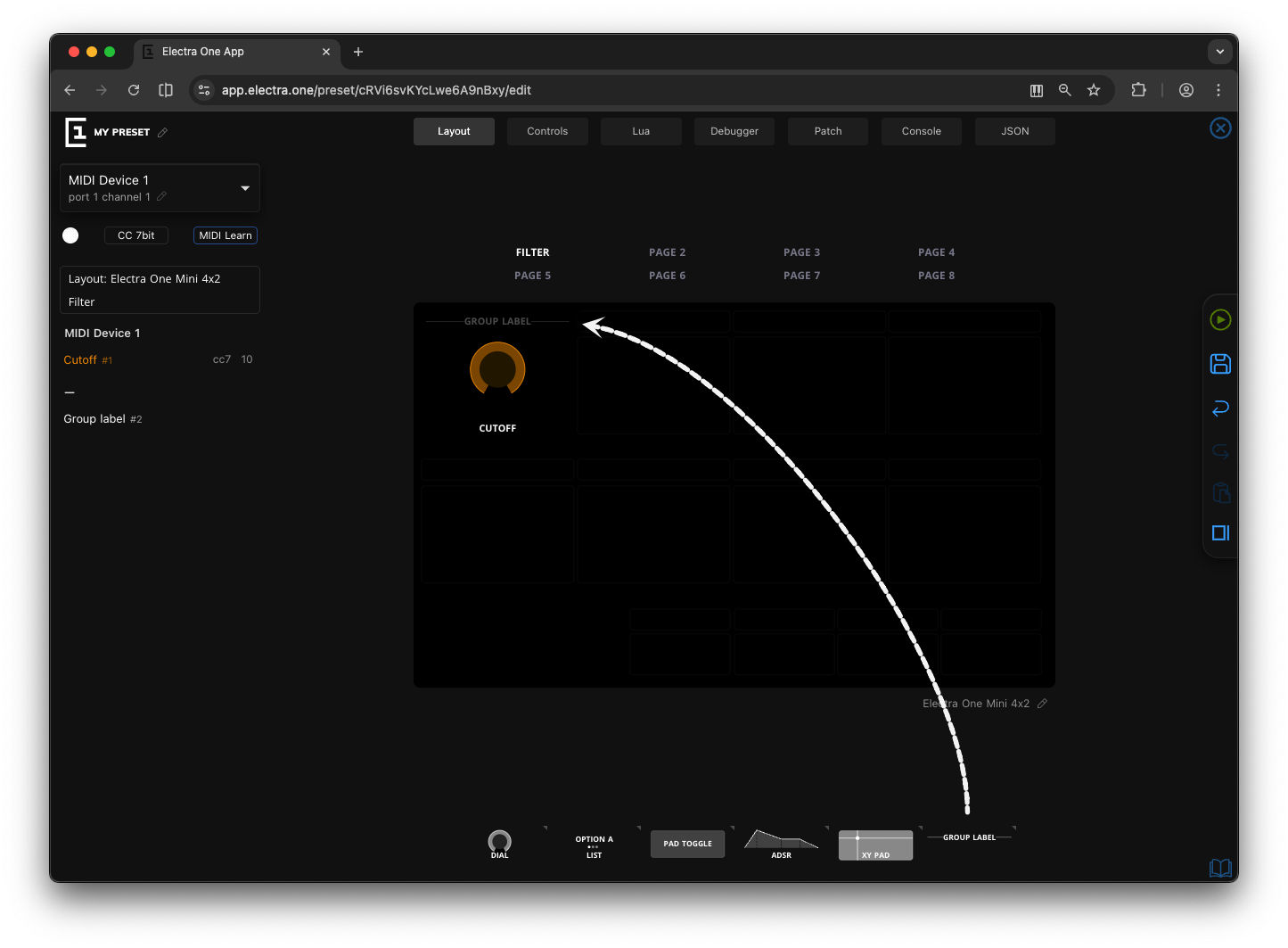Save preset with the floppy disk icon
1288x948 pixels.
click(x=1220, y=364)
